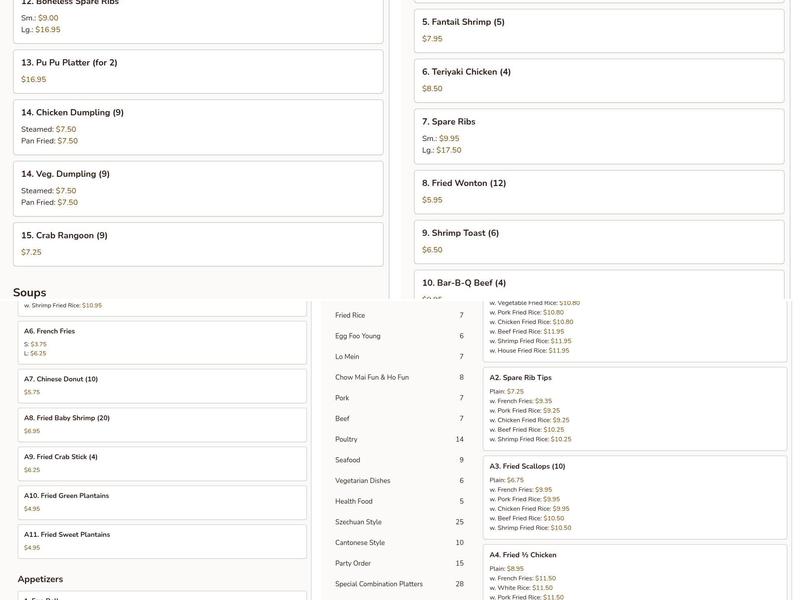This screenshot has height=600, width=800.
Task: Open the Fried Rice category
Action: click(x=350, y=315)
